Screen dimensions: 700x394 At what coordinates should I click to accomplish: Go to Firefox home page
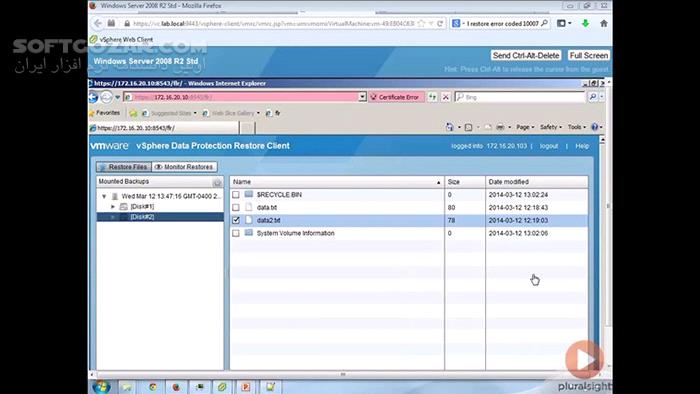coord(604,23)
